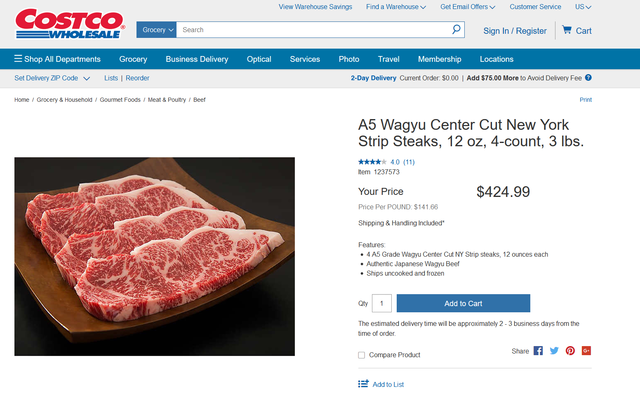Check the Compare Product checkbox
The height and width of the screenshot is (398, 640).
click(x=362, y=355)
